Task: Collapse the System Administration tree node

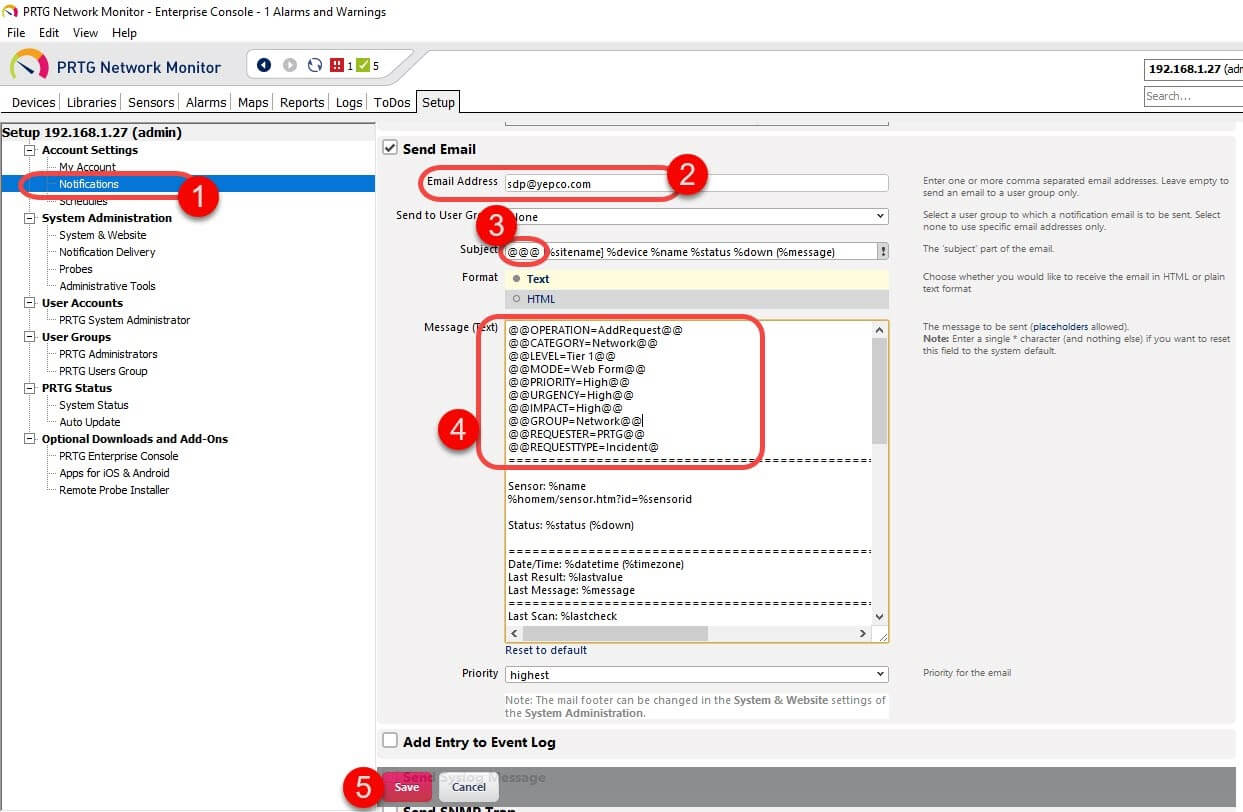Action: [x=30, y=218]
